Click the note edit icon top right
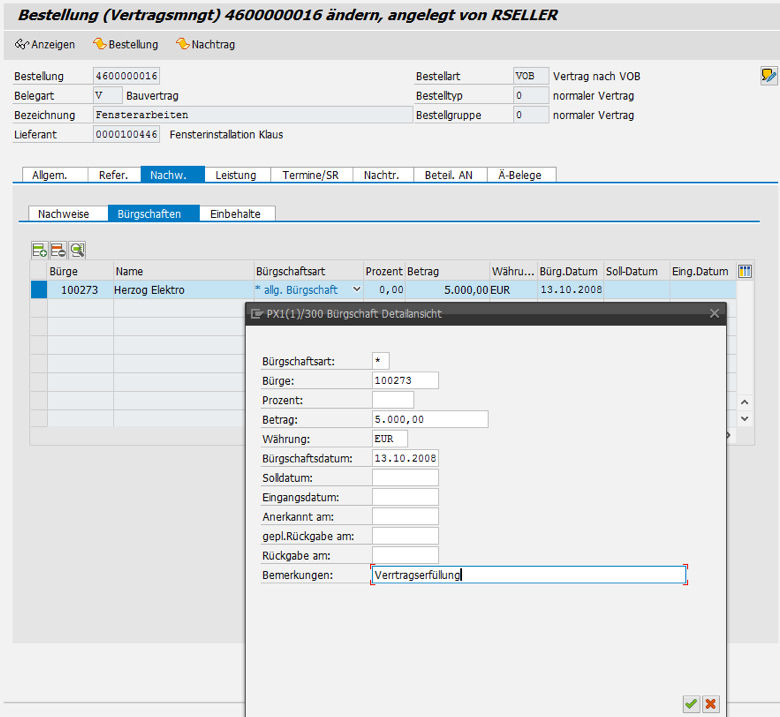The image size is (780, 717). [x=767, y=76]
